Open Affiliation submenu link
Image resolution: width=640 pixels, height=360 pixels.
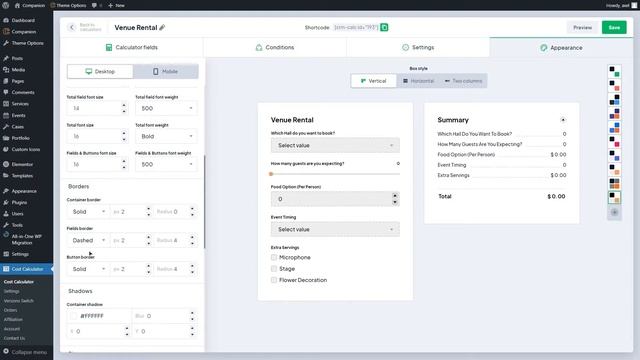[x=13, y=320]
